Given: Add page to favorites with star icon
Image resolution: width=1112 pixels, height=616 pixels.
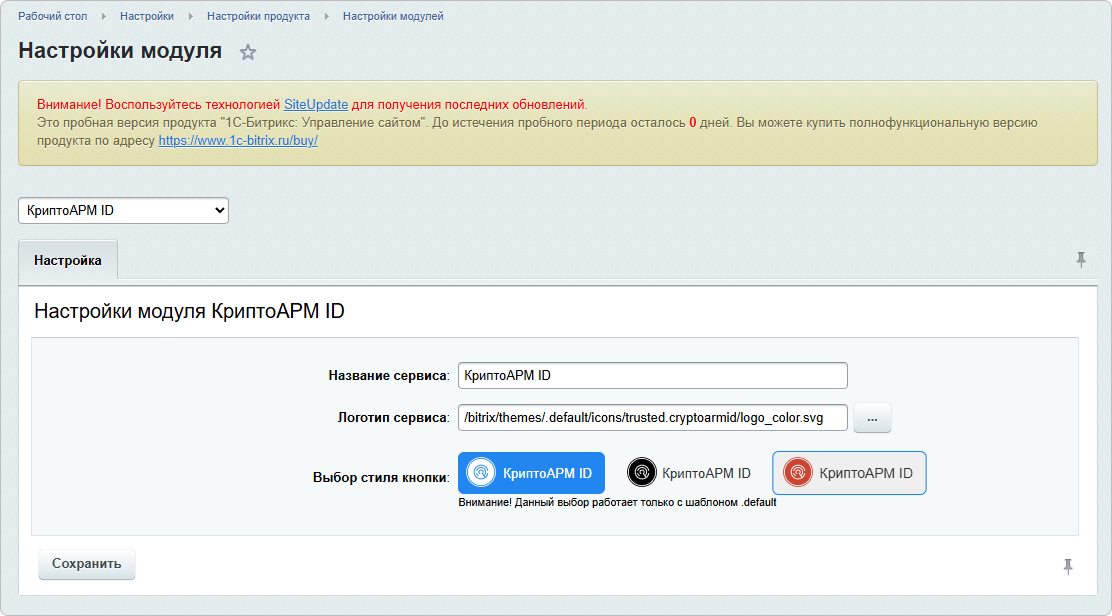Looking at the screenshot, I should coord(248,52).
